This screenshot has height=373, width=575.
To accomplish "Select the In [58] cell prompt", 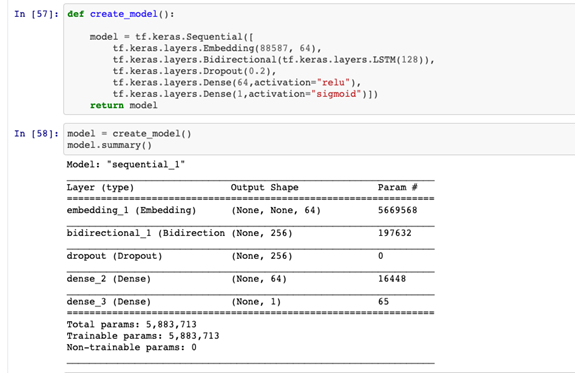I will pyautogui.click(x=36, y=134).
